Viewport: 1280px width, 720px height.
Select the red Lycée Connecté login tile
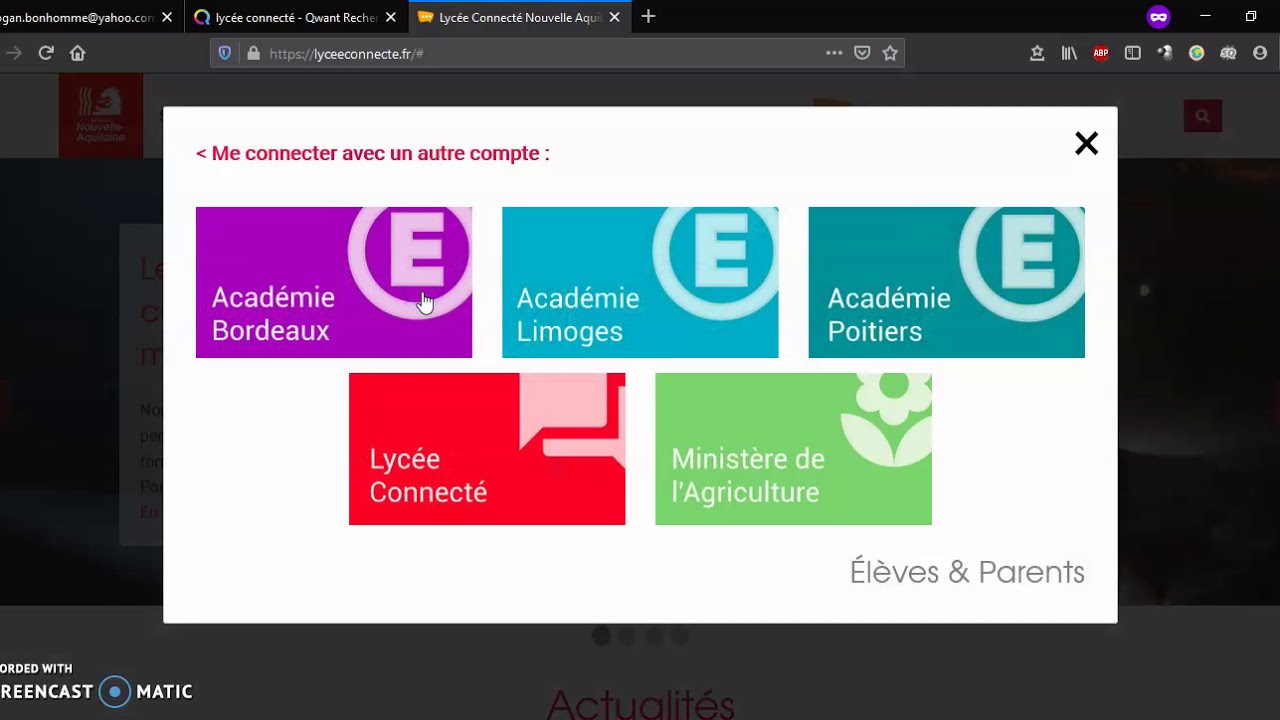(487, 449)
